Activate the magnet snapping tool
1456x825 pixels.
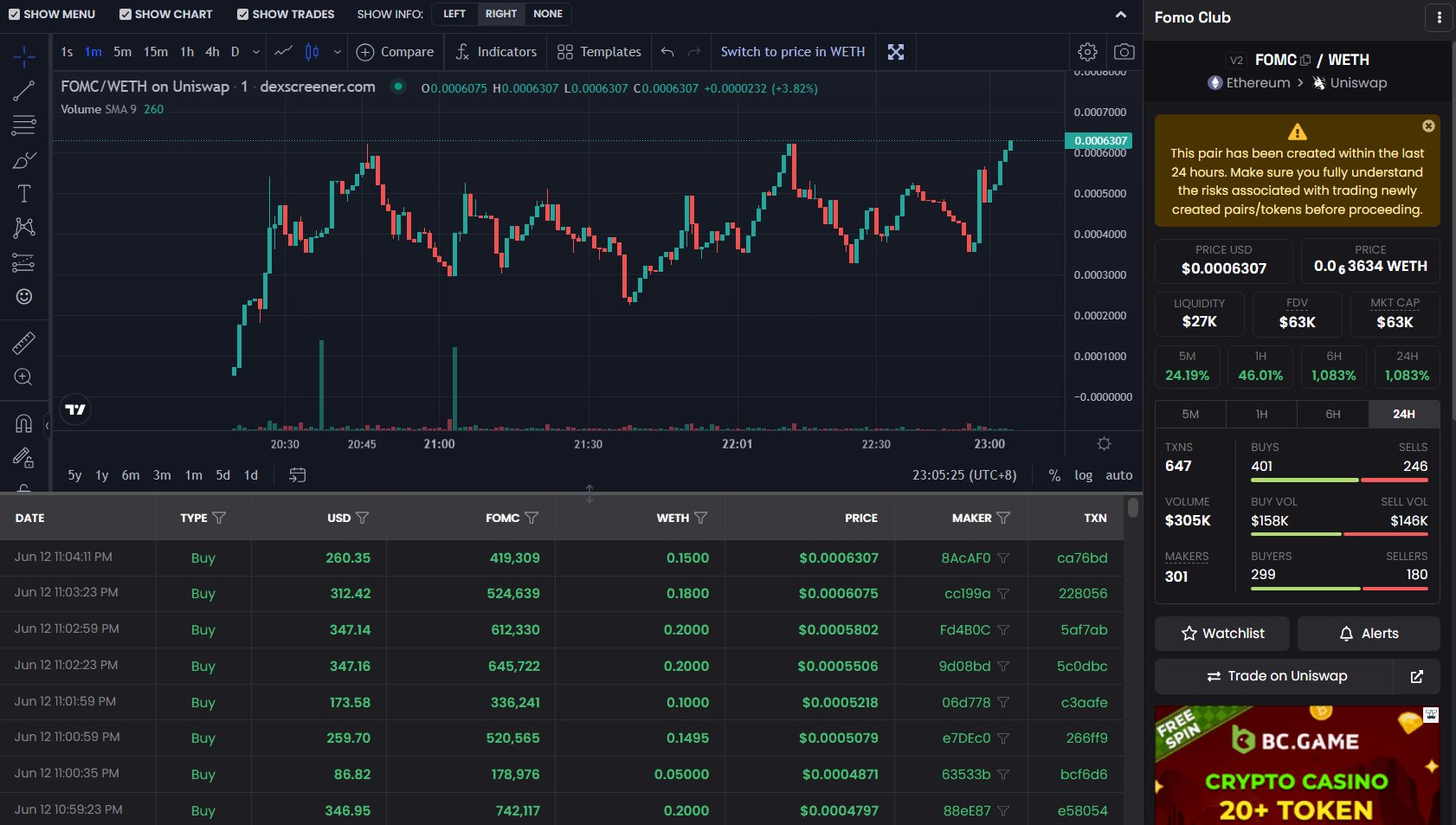tap(23, 422)
